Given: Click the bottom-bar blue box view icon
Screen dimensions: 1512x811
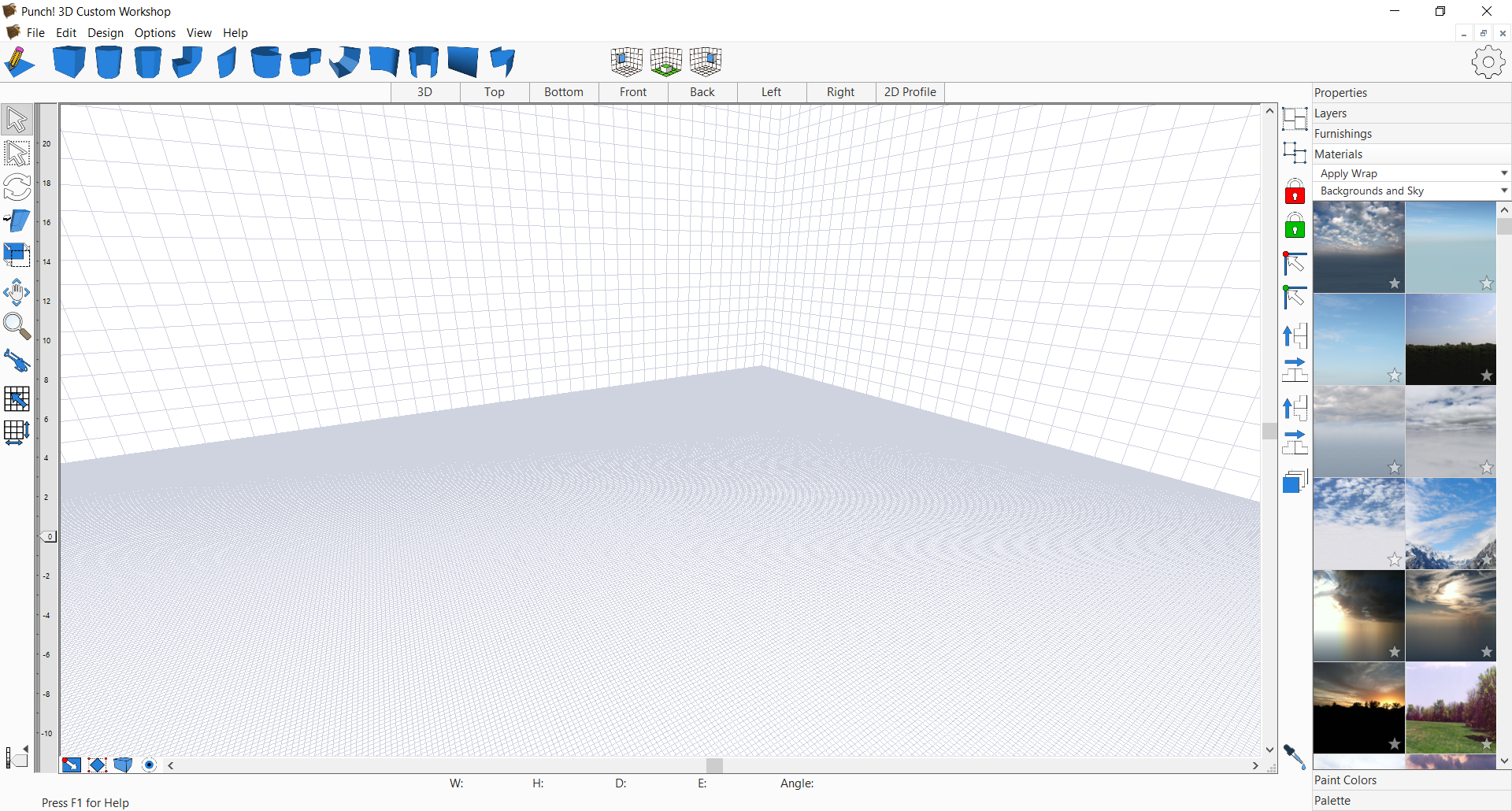Looking at the screenshot, I should [123, 765].
